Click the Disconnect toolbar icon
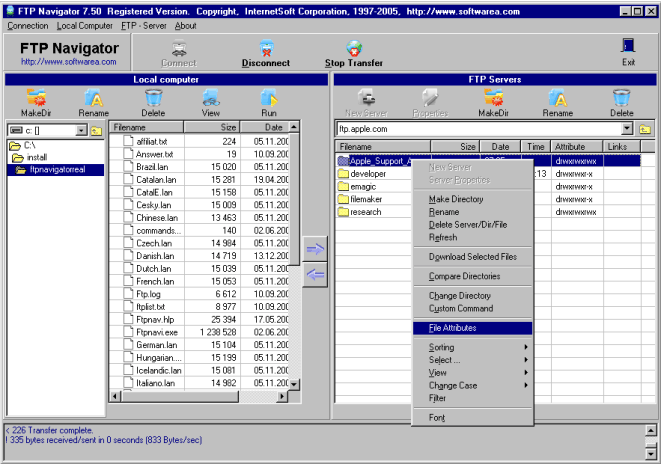 coord(266,49)
